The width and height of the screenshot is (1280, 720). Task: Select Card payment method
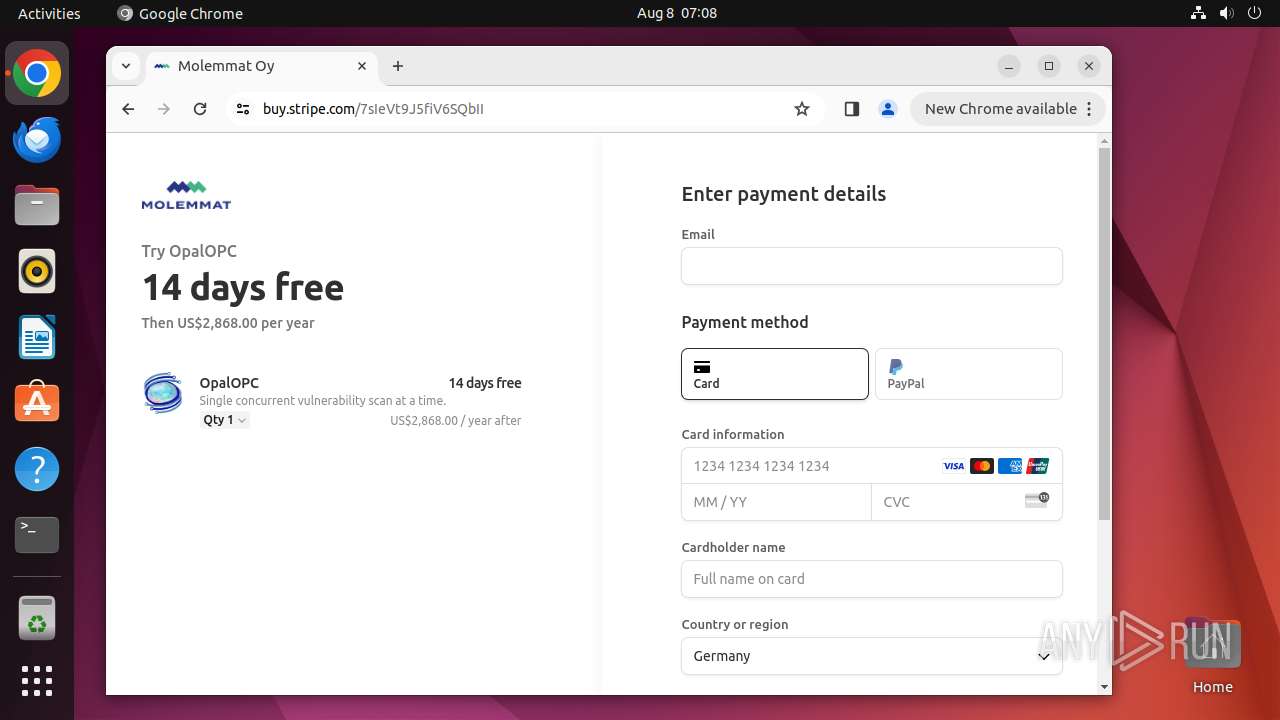point(775,374)
